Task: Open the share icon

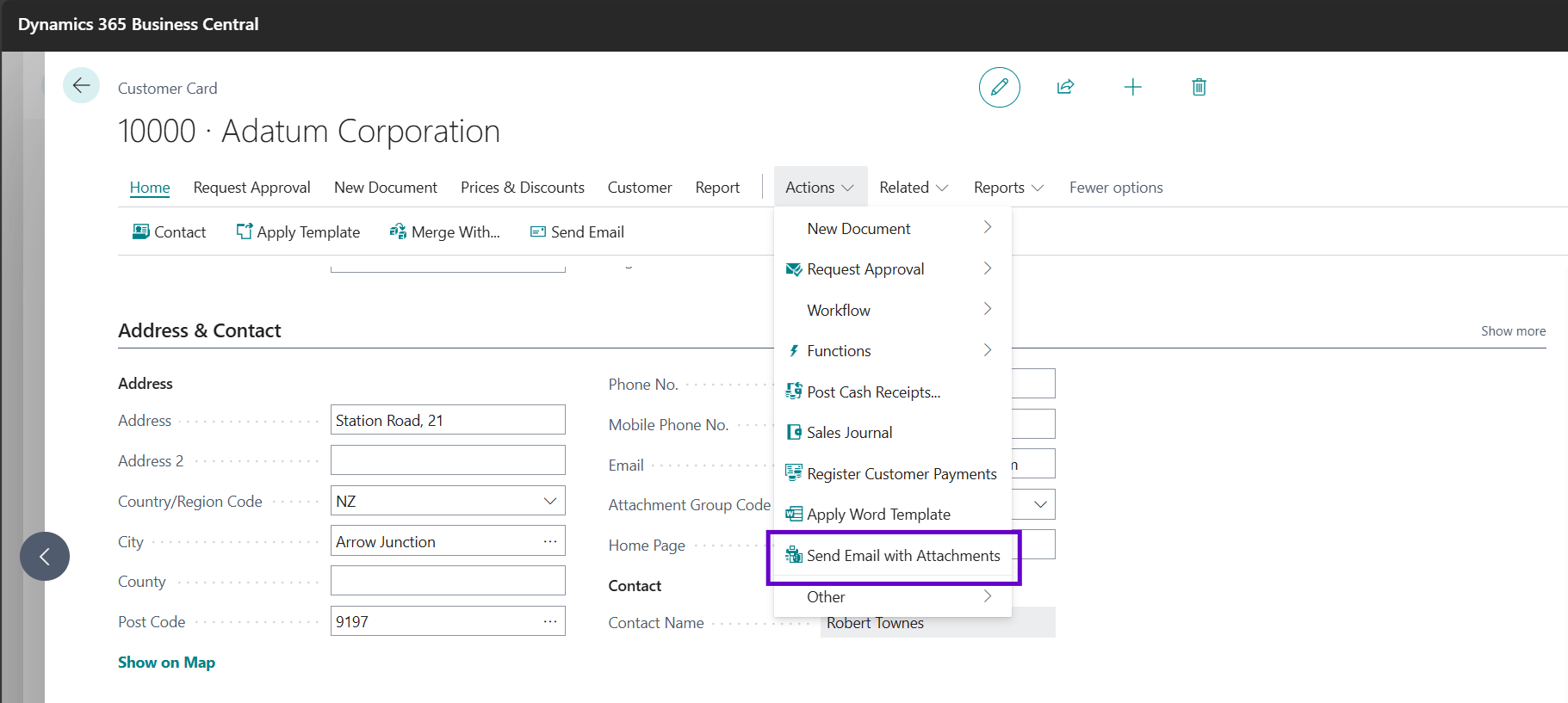Action: click(x=1065, y=87)
